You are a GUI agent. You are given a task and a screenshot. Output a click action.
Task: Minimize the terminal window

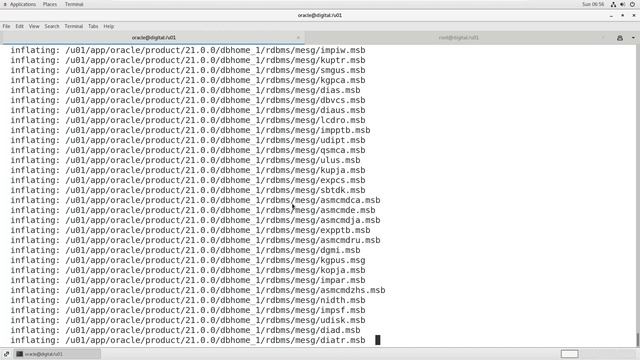[x=611, y=16]
